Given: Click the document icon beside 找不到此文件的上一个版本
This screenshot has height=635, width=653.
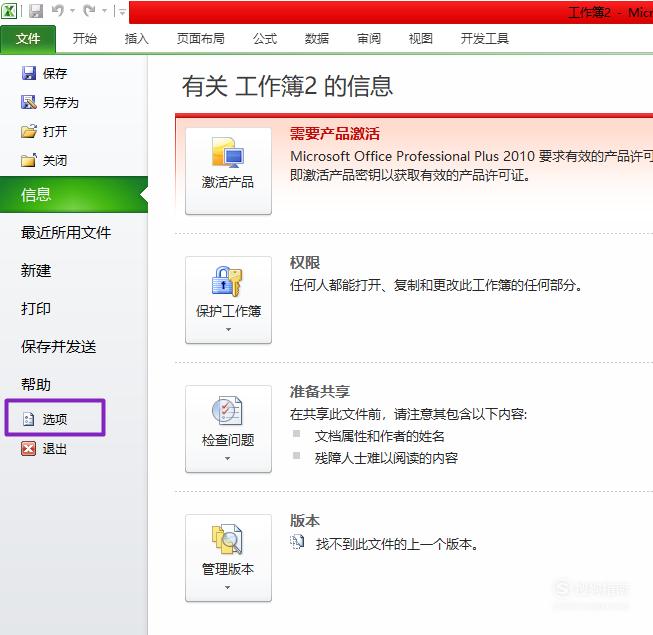Looking at the screenshot, I should [297, 542].
